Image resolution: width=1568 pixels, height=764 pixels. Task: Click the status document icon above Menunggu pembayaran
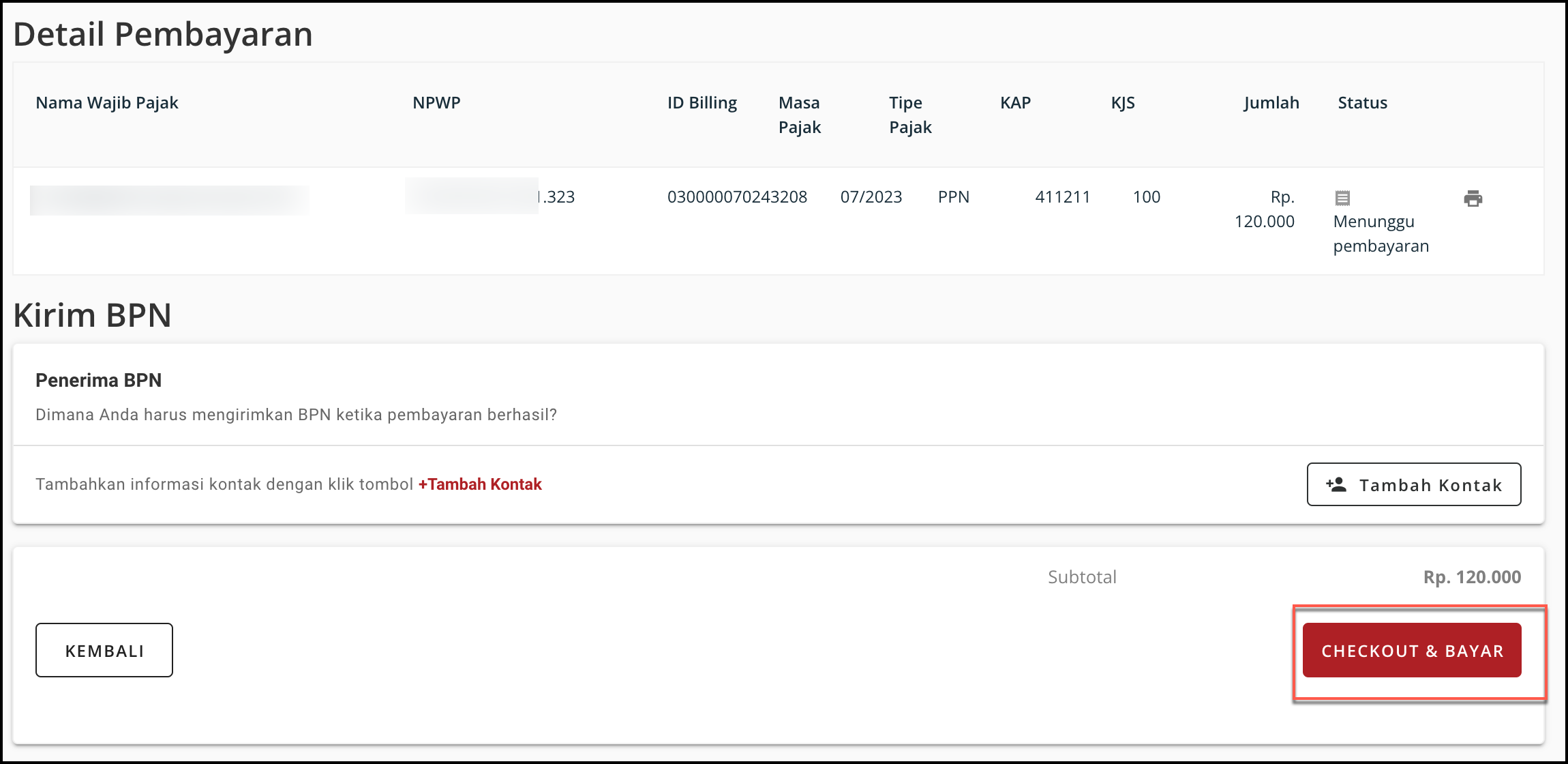[1342, 199]
